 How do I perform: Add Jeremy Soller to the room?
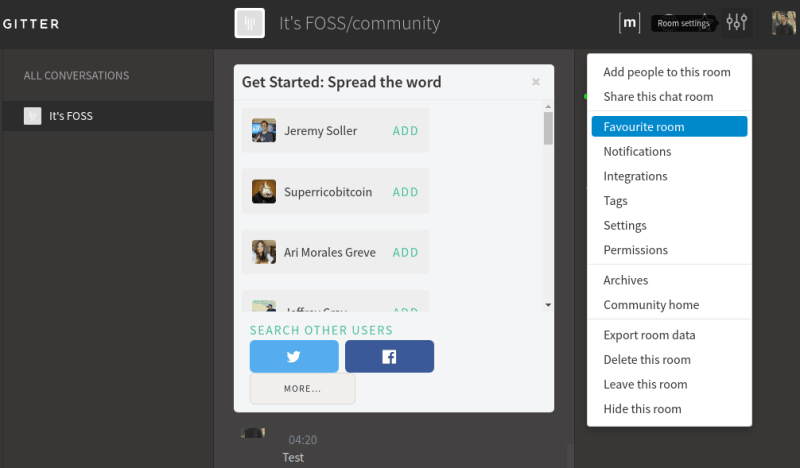(x=405, y=131)
